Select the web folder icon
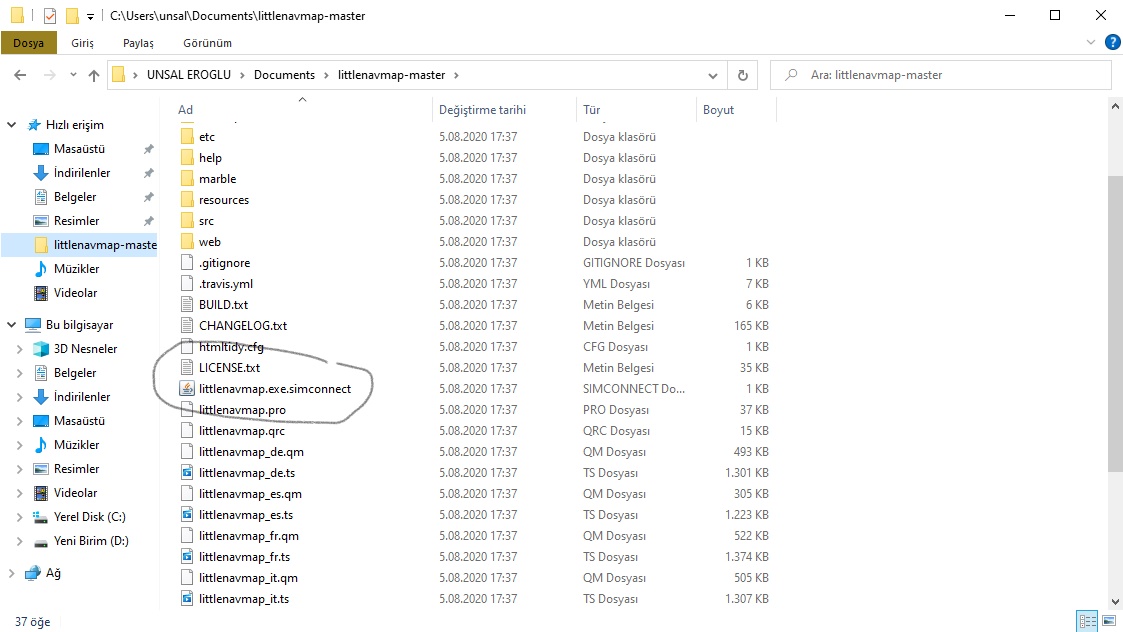 [187, 241]
